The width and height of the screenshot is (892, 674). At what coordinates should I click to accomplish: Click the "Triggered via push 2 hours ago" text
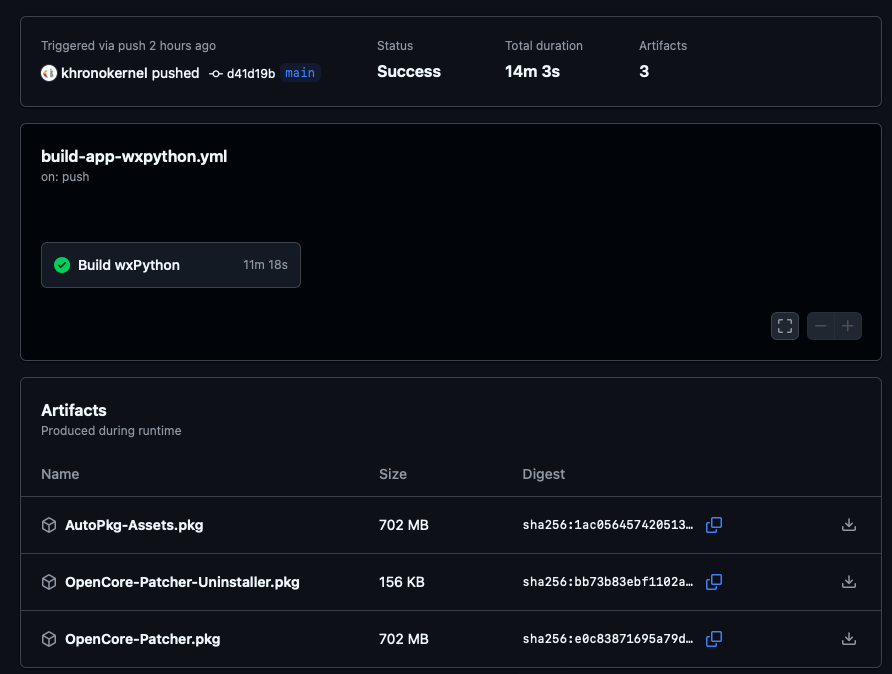[x=129, y=46]
